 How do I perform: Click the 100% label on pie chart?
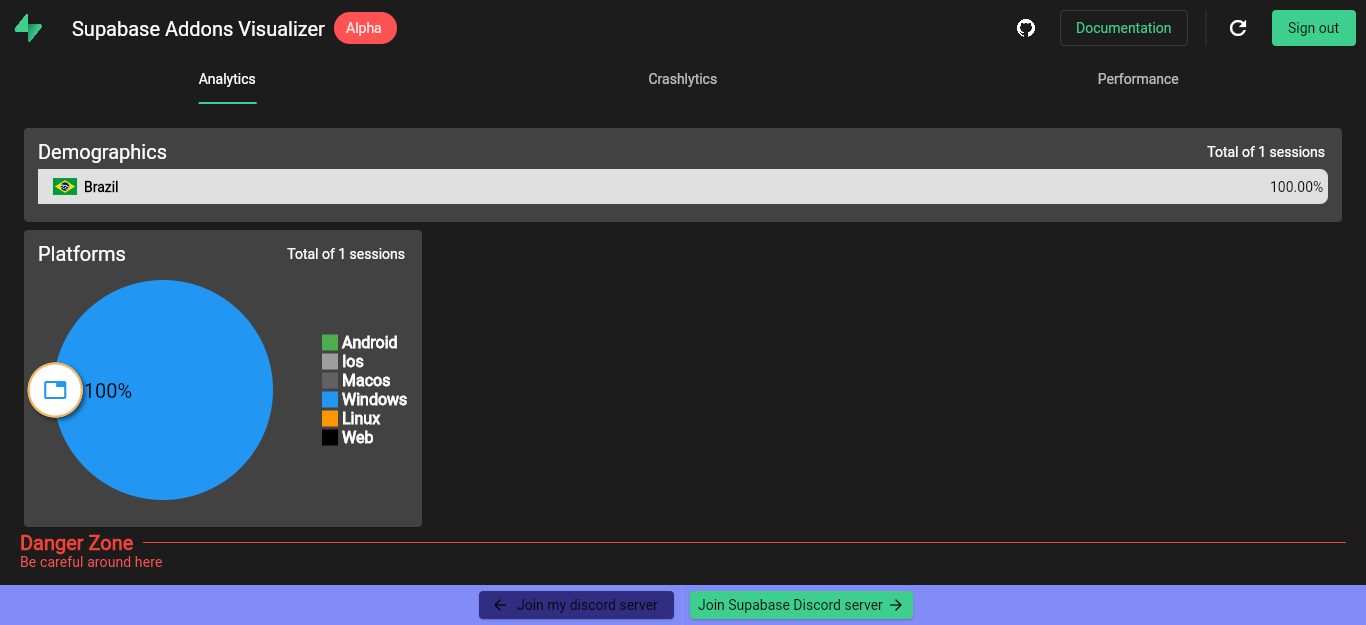[x=108, y=391]
